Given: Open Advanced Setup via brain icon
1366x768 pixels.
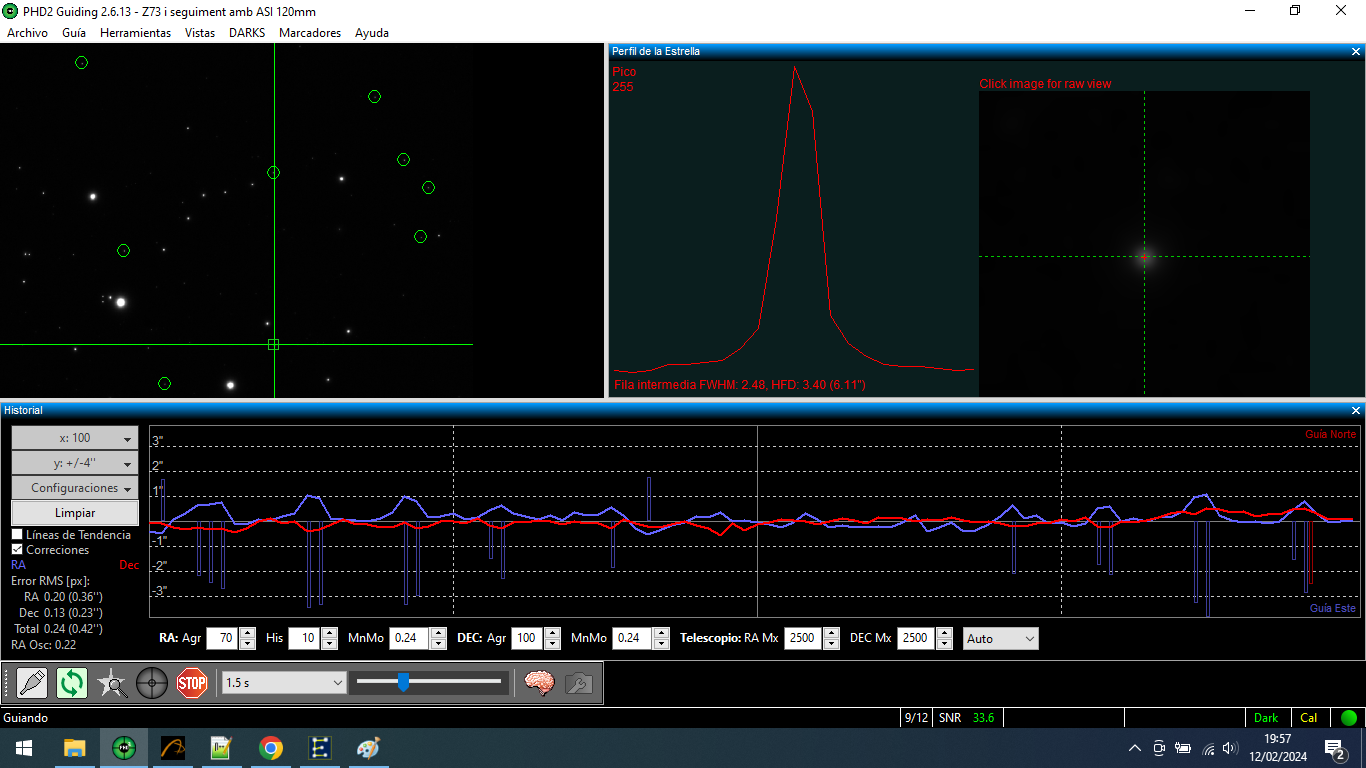Looking at the screenshot, I should [x=539, y=683].
